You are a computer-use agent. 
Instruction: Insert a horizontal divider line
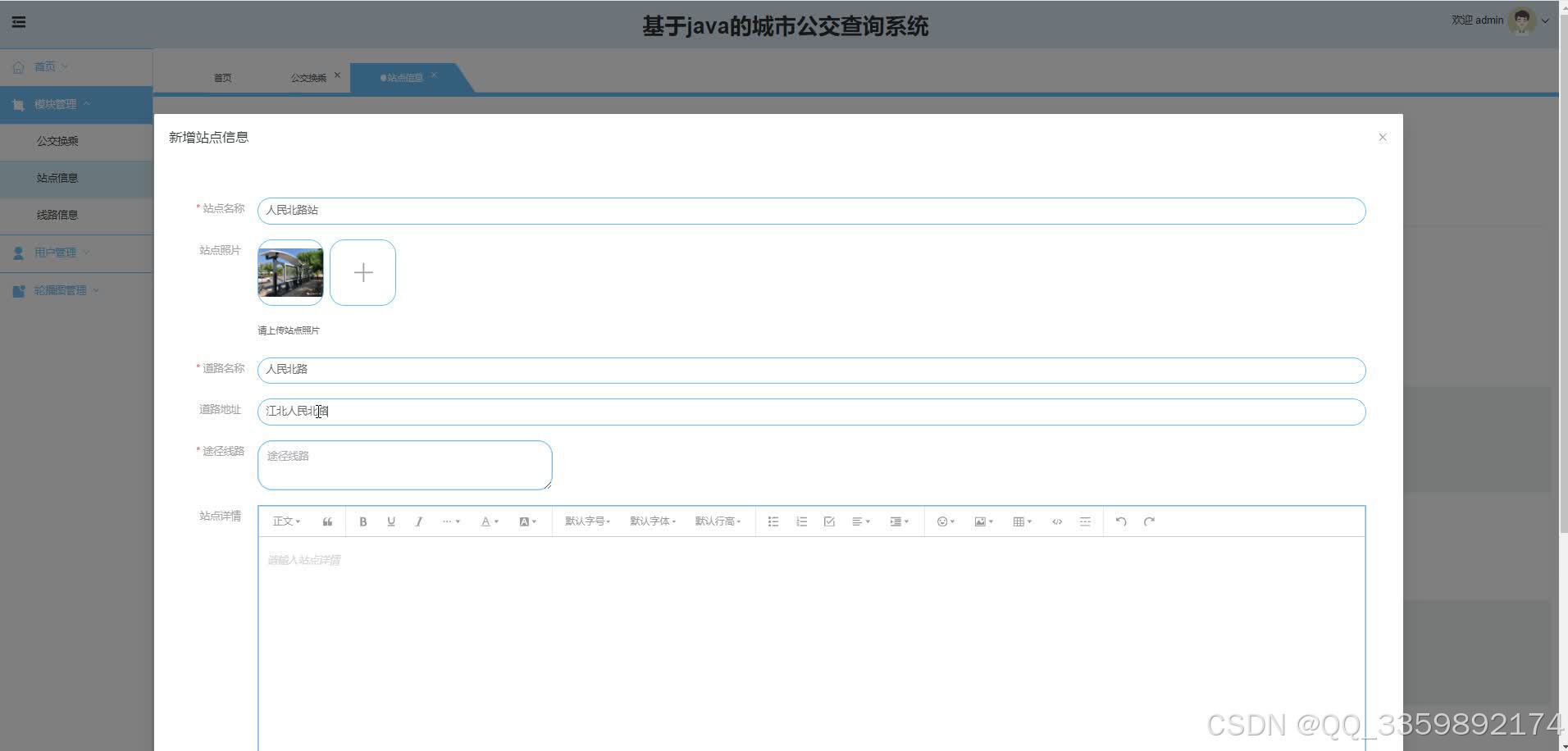tap(1085, 521)
